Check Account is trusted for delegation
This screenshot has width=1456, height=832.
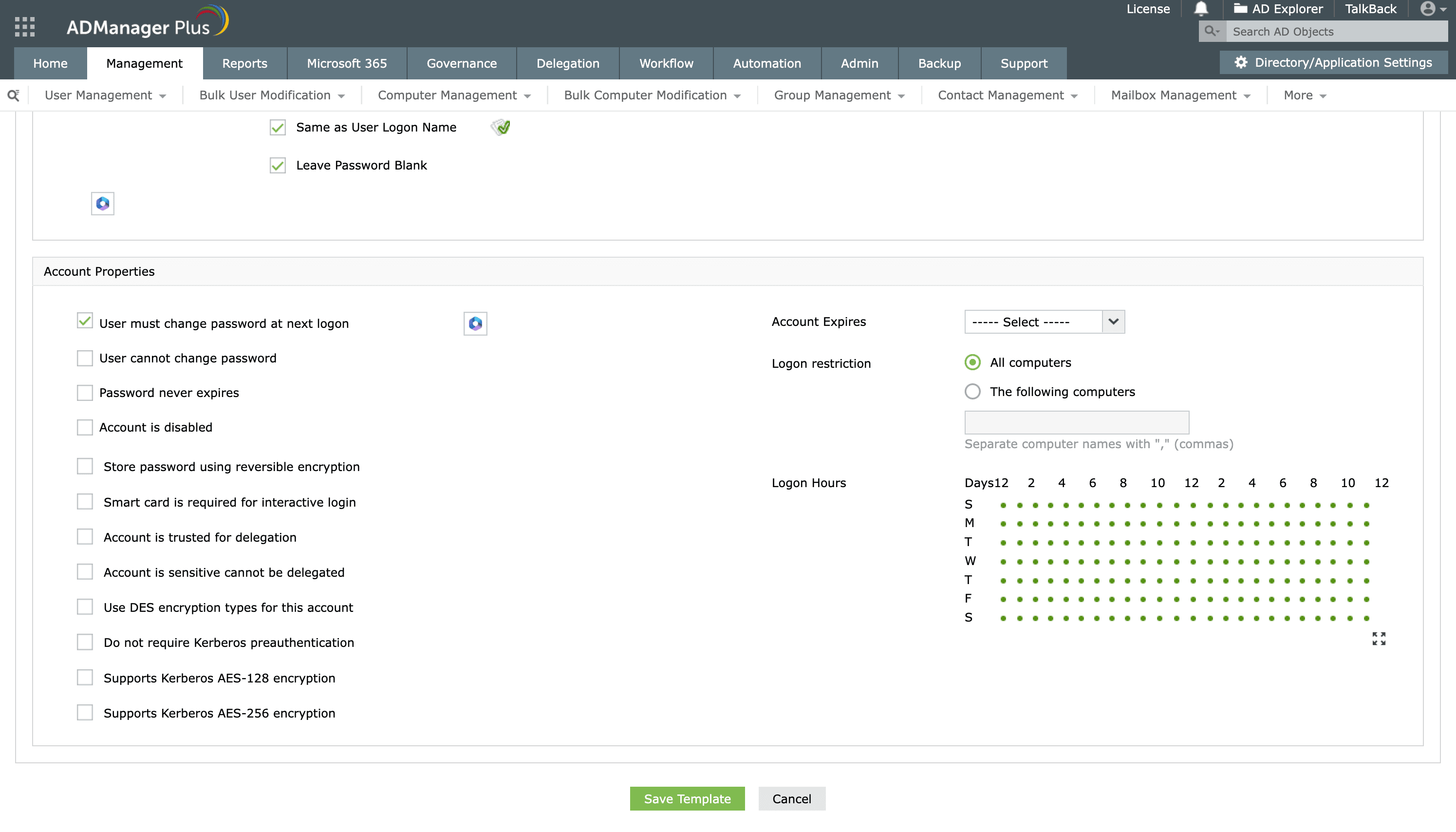click(85, 537)
